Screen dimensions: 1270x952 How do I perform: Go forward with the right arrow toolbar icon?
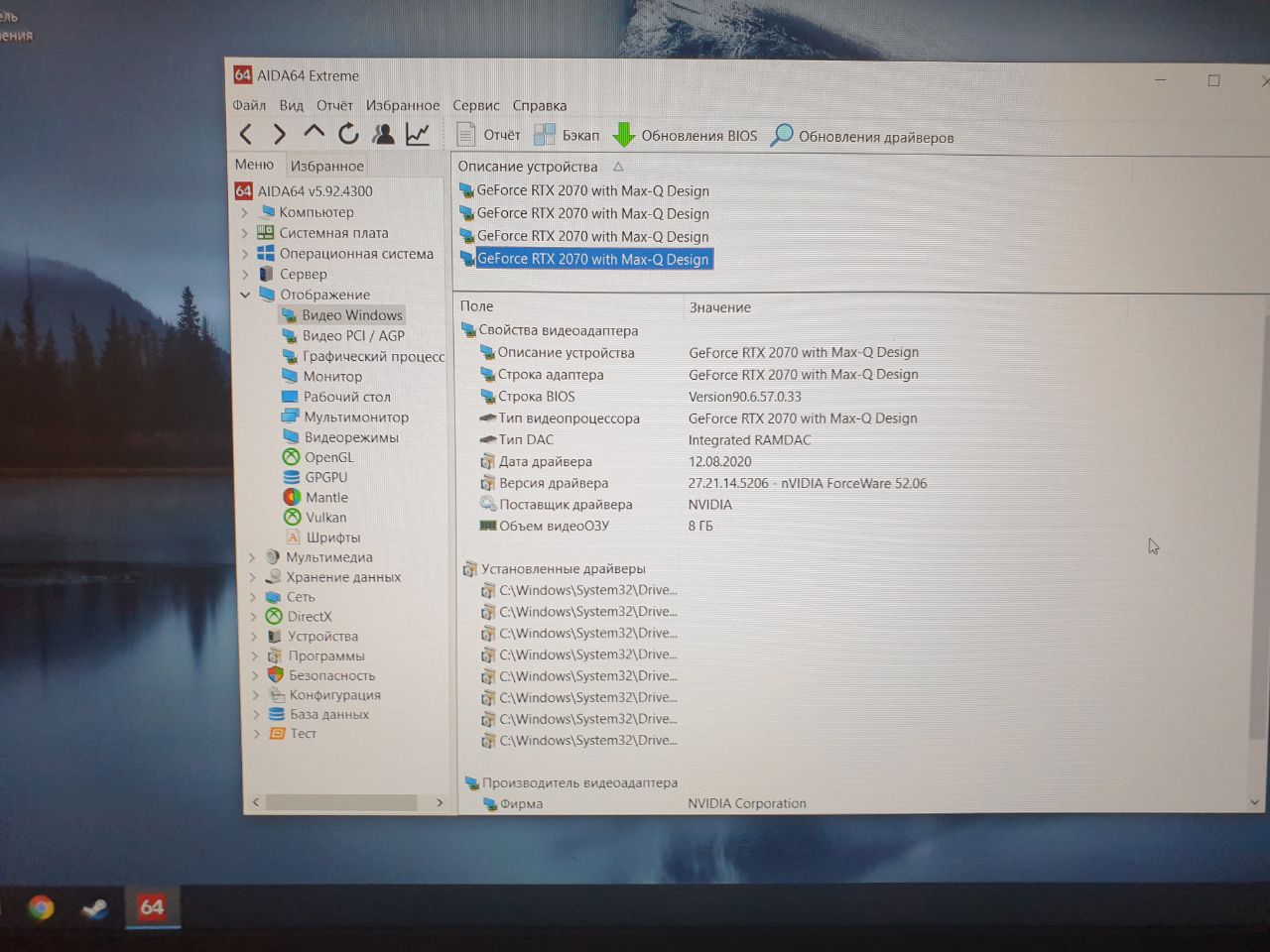[280, 134]
